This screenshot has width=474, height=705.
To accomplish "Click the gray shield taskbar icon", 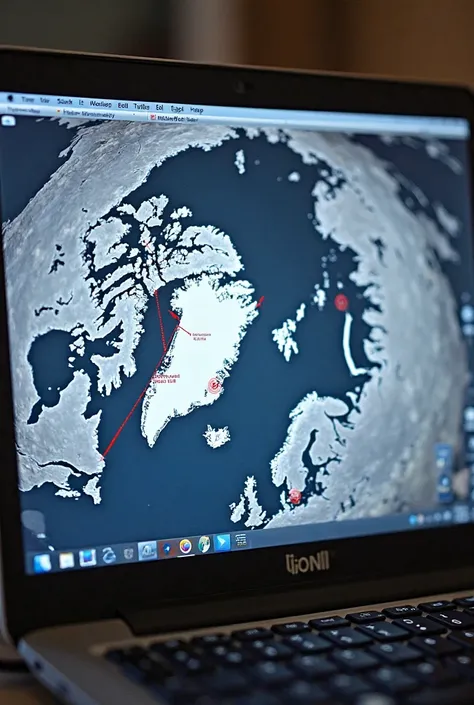I will pos(128,553).
